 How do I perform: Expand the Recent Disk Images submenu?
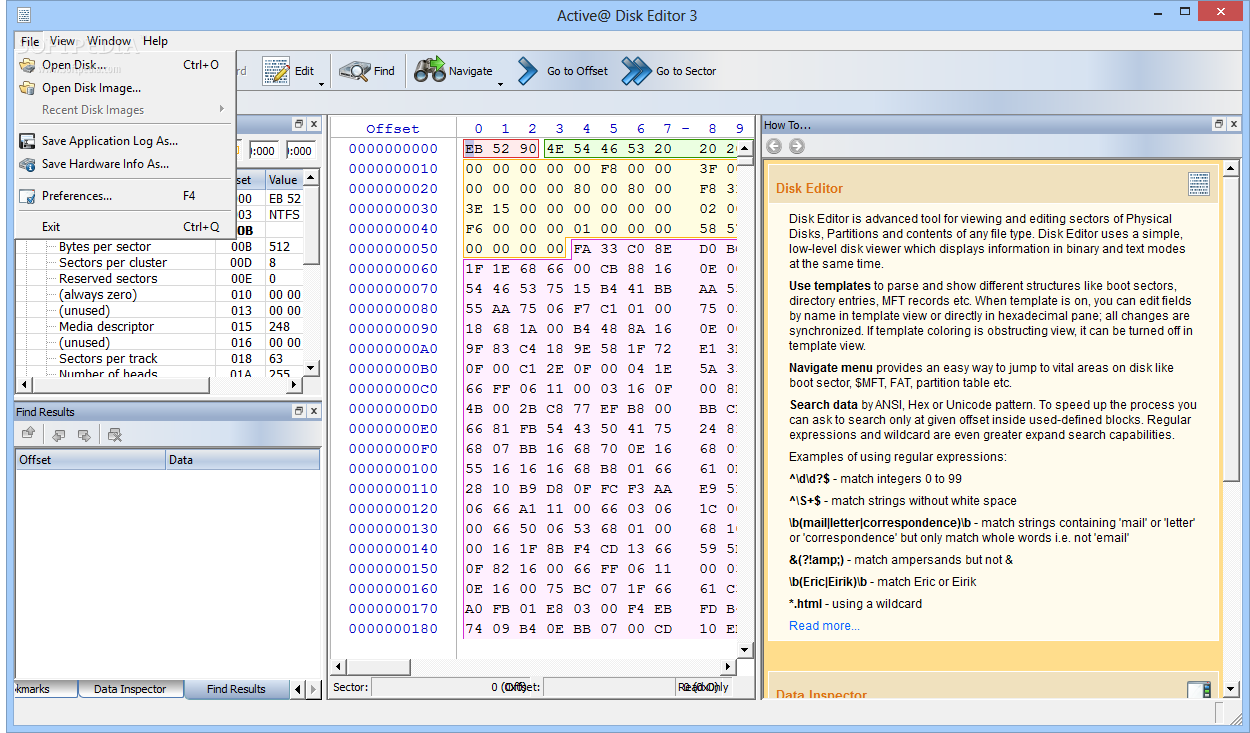click(x=221, y=110)
